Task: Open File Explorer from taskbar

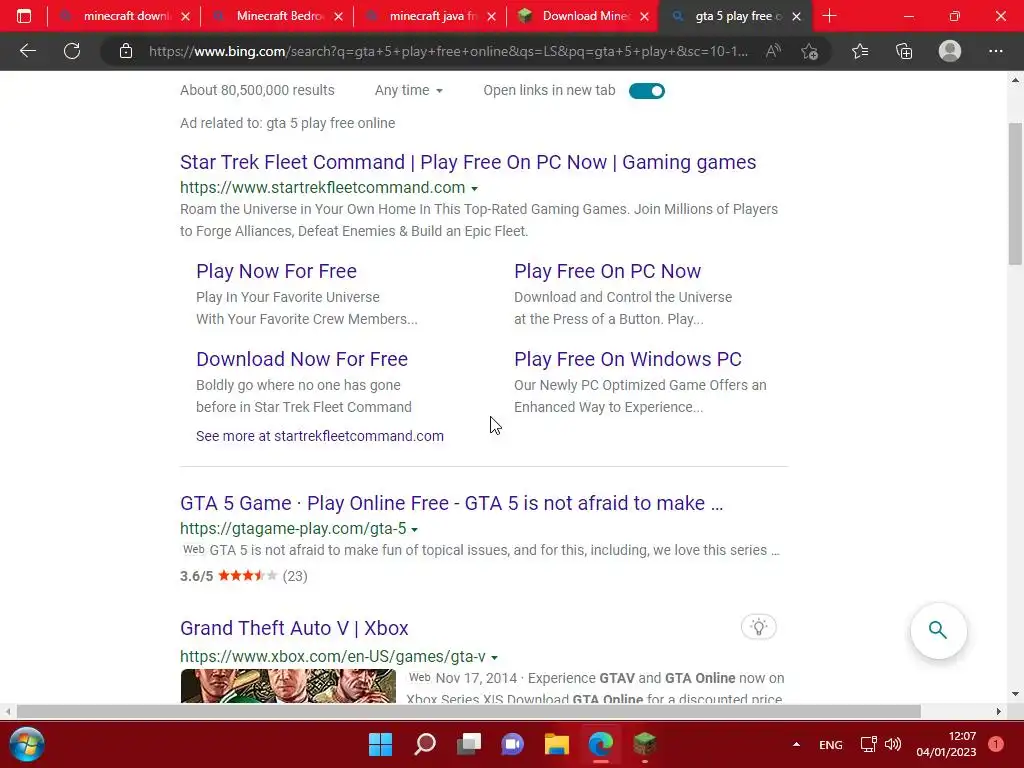Action: click(557, 744)
